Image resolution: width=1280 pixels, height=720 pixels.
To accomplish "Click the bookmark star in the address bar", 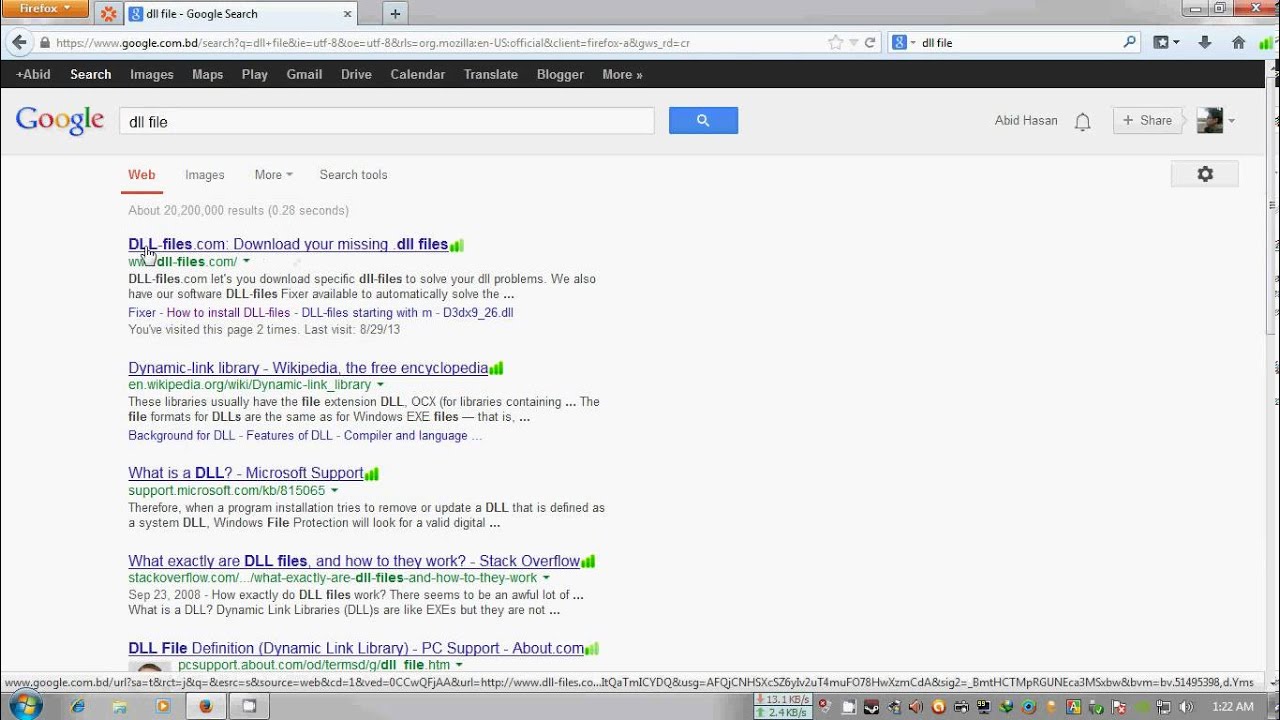I will pyautogui.click(x=835, y=43).
